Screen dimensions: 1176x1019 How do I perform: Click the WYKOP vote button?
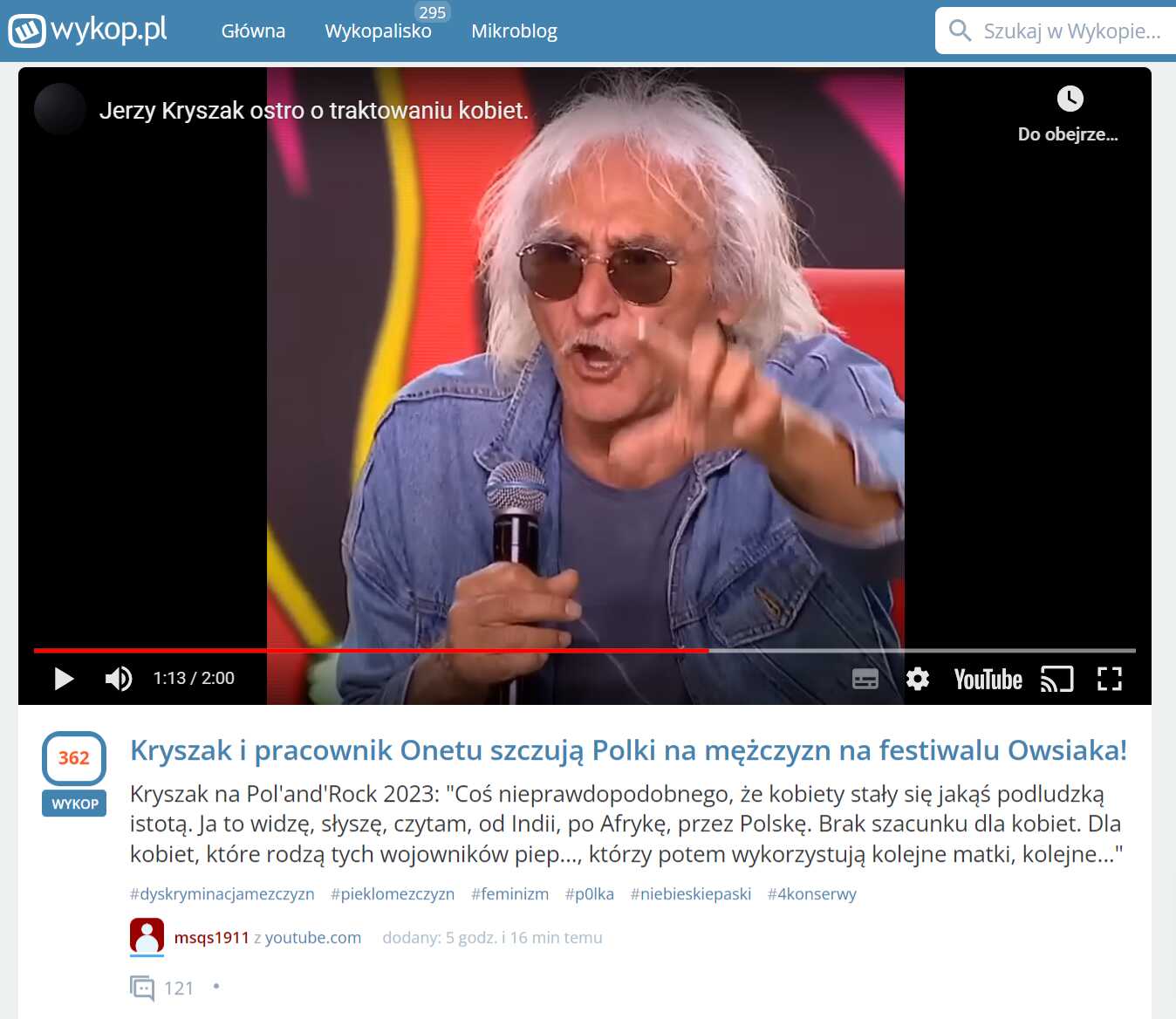74,804
